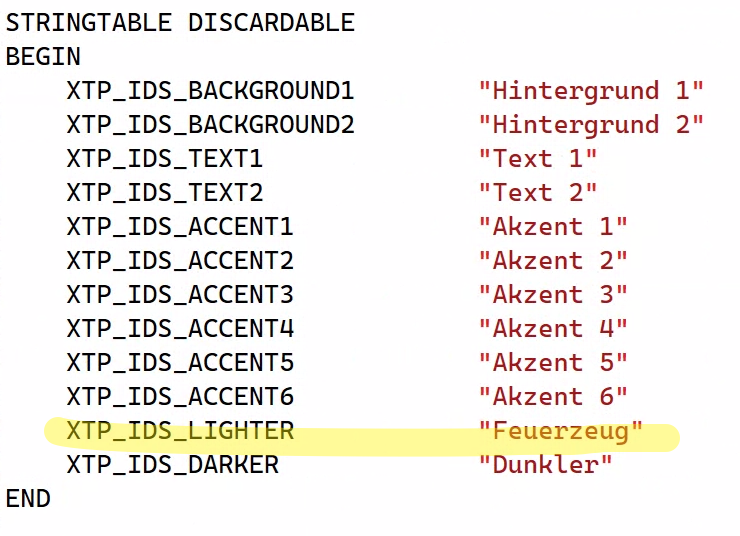Click the "Hintergrund 2" string
Screen dimensions: 740x536
coord(591,124)
